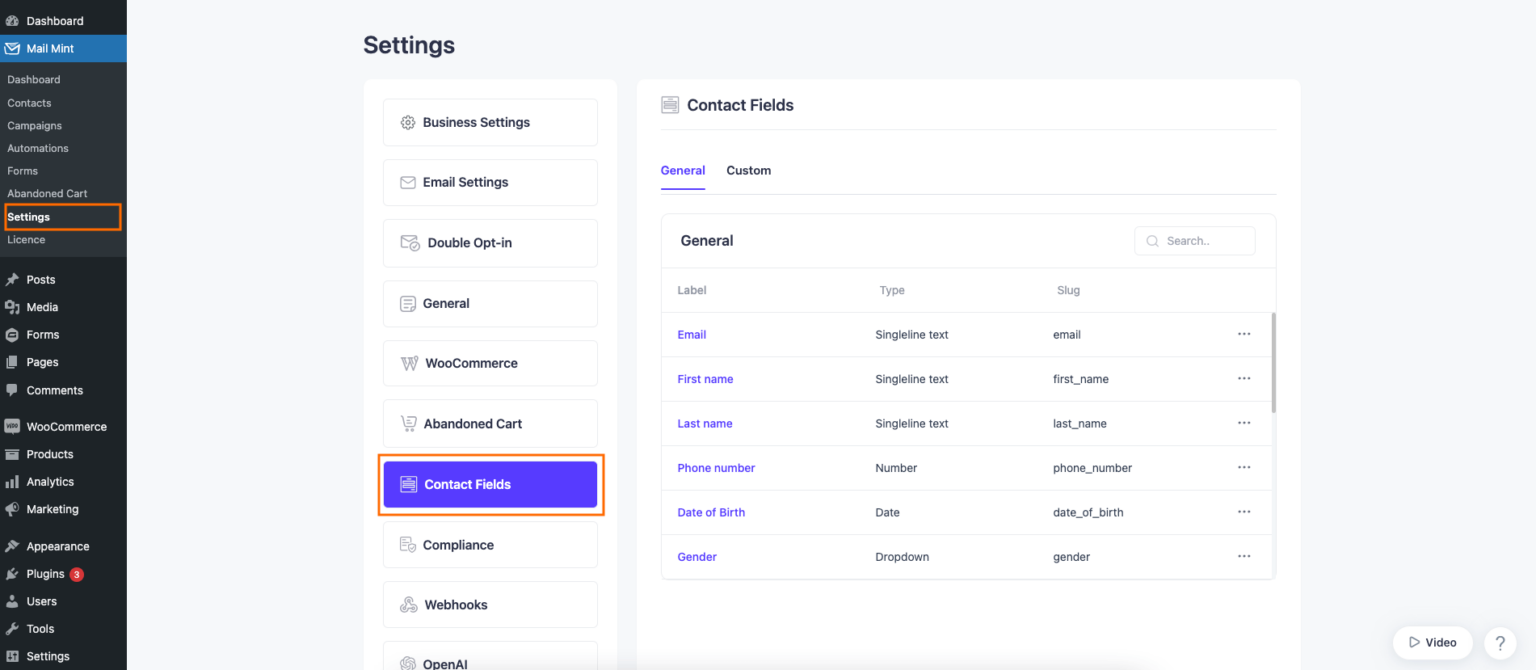Open the actions menu for the Email field
The image size is (1536, 670).
tap(1244, 334)
